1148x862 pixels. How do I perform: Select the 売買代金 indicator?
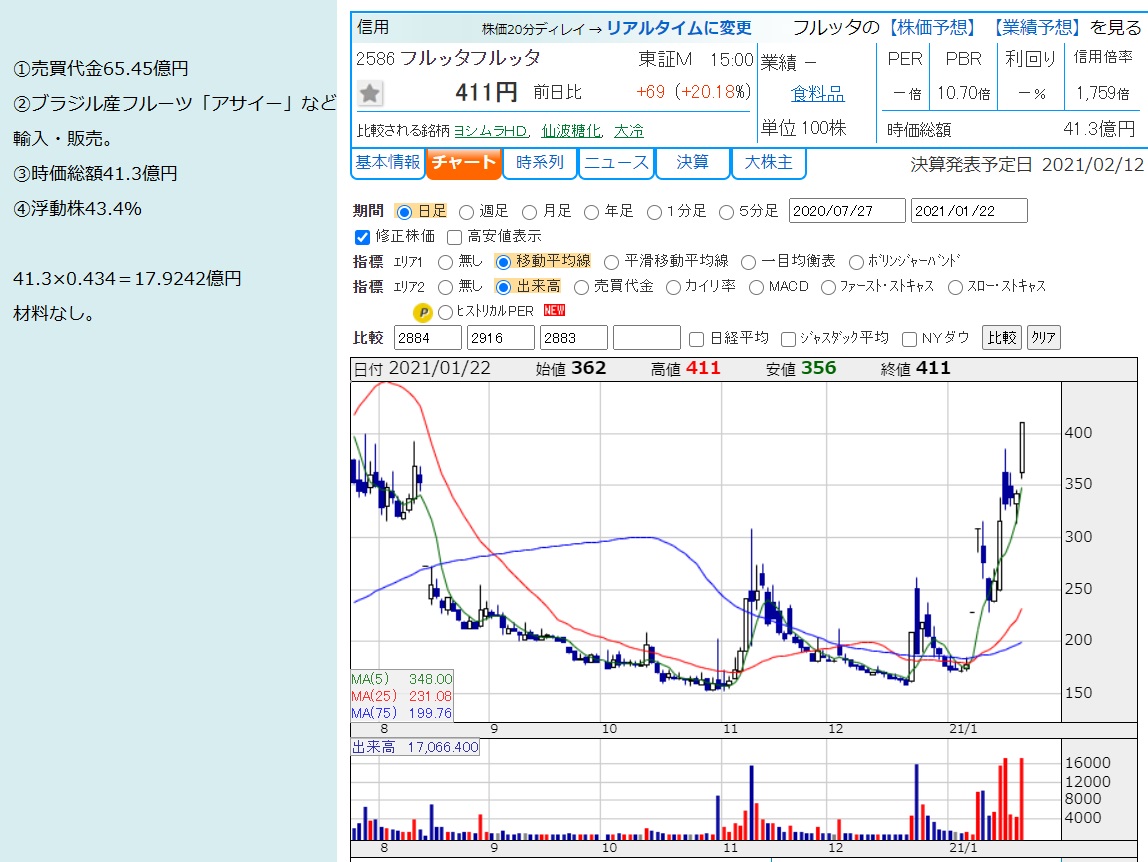581,287
